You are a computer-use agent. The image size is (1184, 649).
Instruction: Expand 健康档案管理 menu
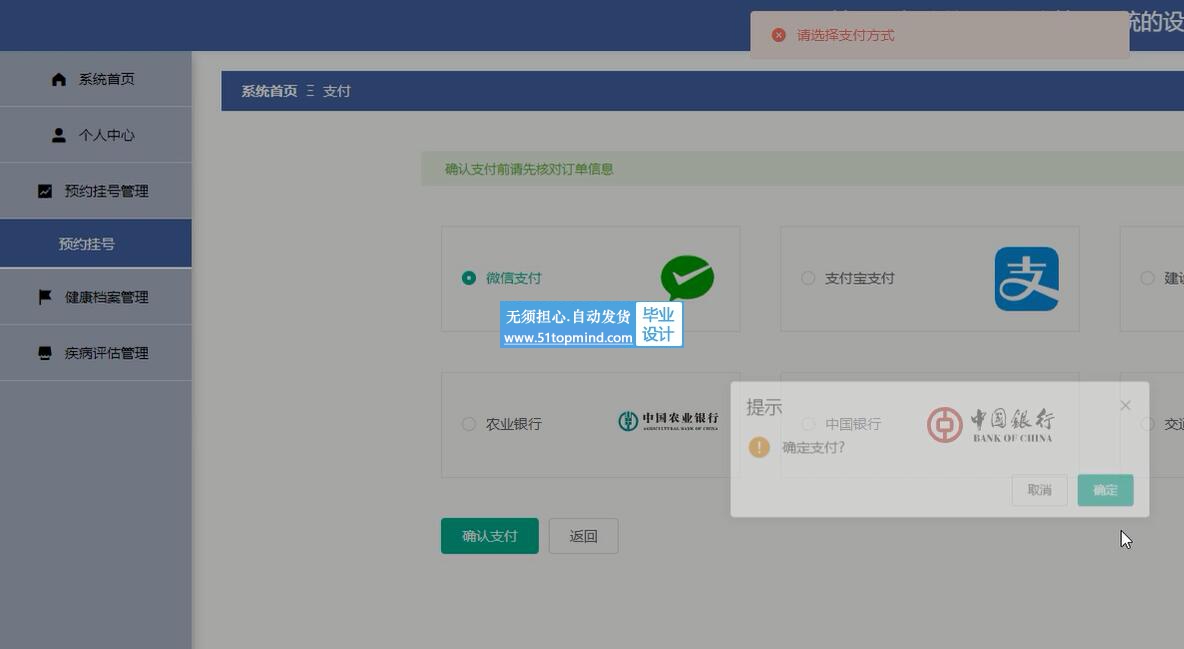point(95,297)
